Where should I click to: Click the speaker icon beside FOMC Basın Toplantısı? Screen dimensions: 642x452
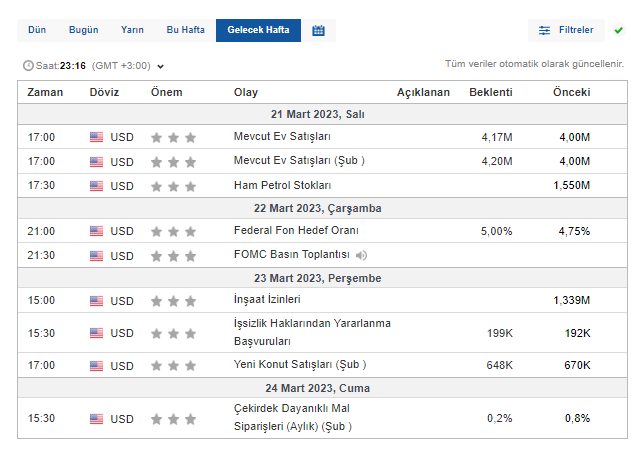click(361, 255)
